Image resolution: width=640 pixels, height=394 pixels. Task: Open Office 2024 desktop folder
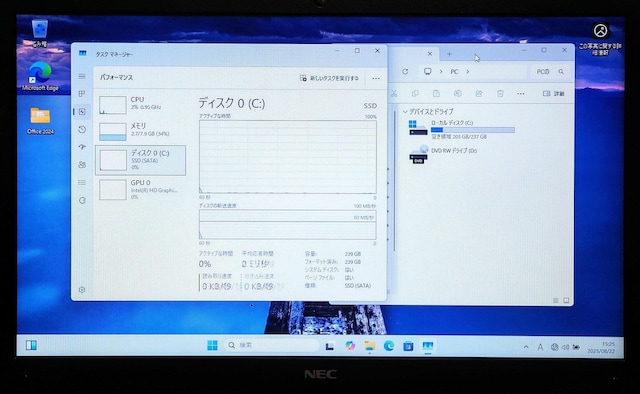click(x=40, y=120)
